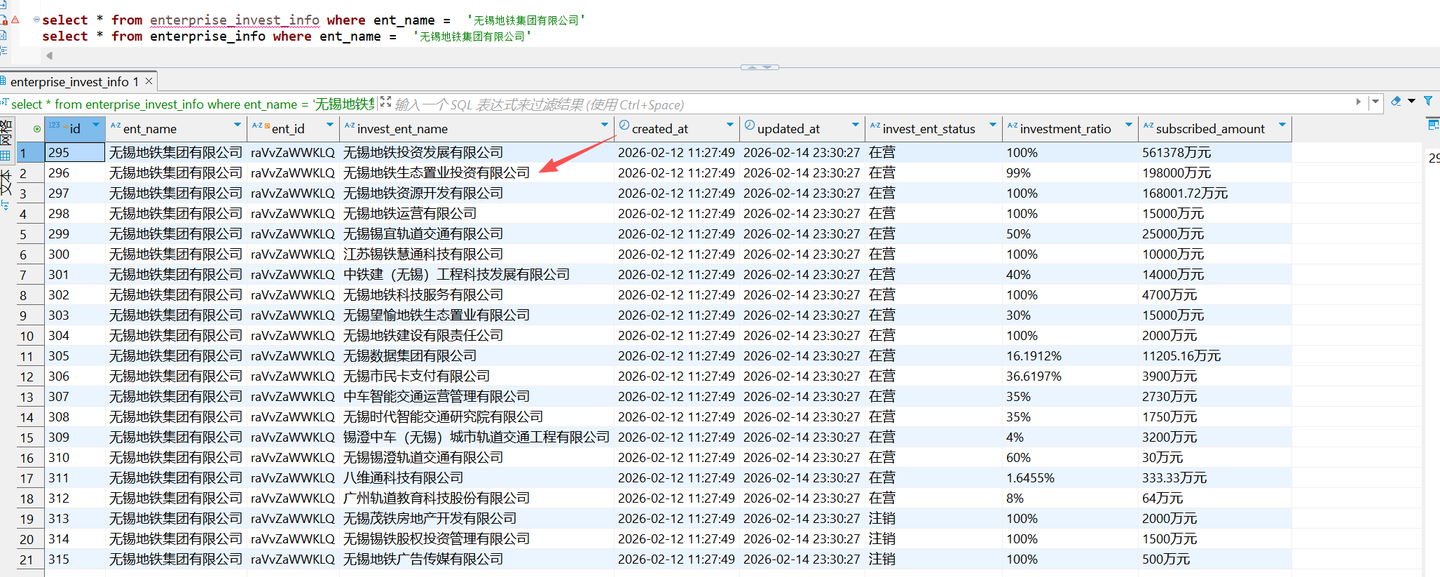The image size is (1440, 577).
Task: Click the 123 numeric type icon in id header
Action: (54, 126)
